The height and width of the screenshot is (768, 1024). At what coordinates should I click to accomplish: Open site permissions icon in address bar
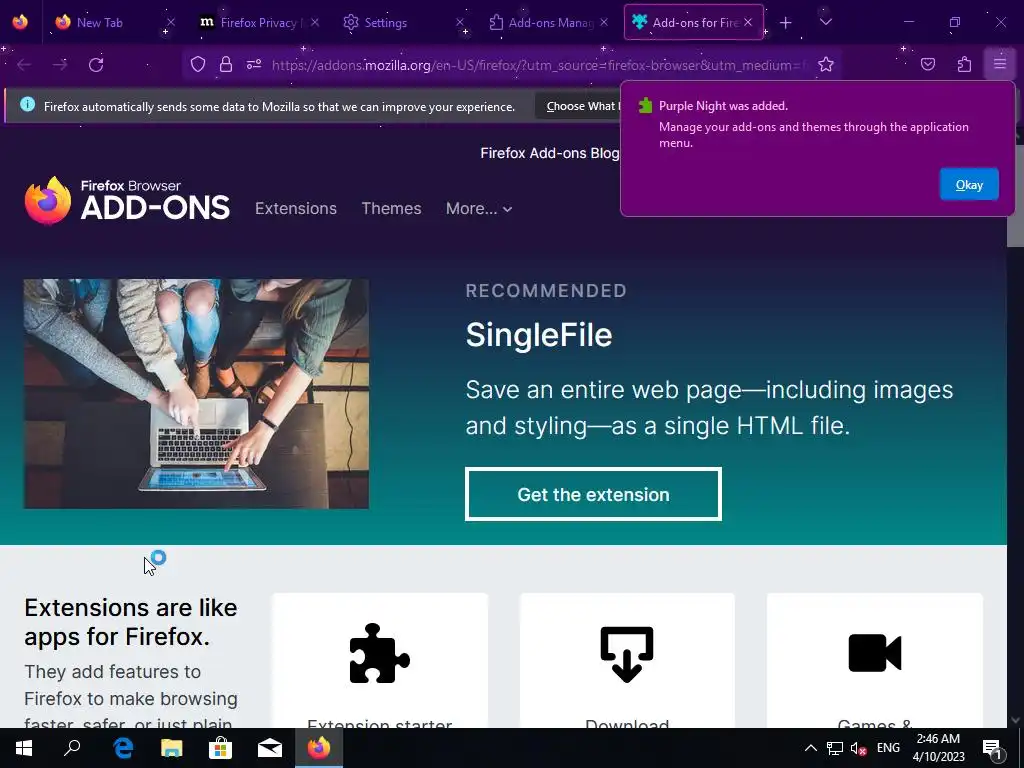pyautogui.click(x=254, y=64)
